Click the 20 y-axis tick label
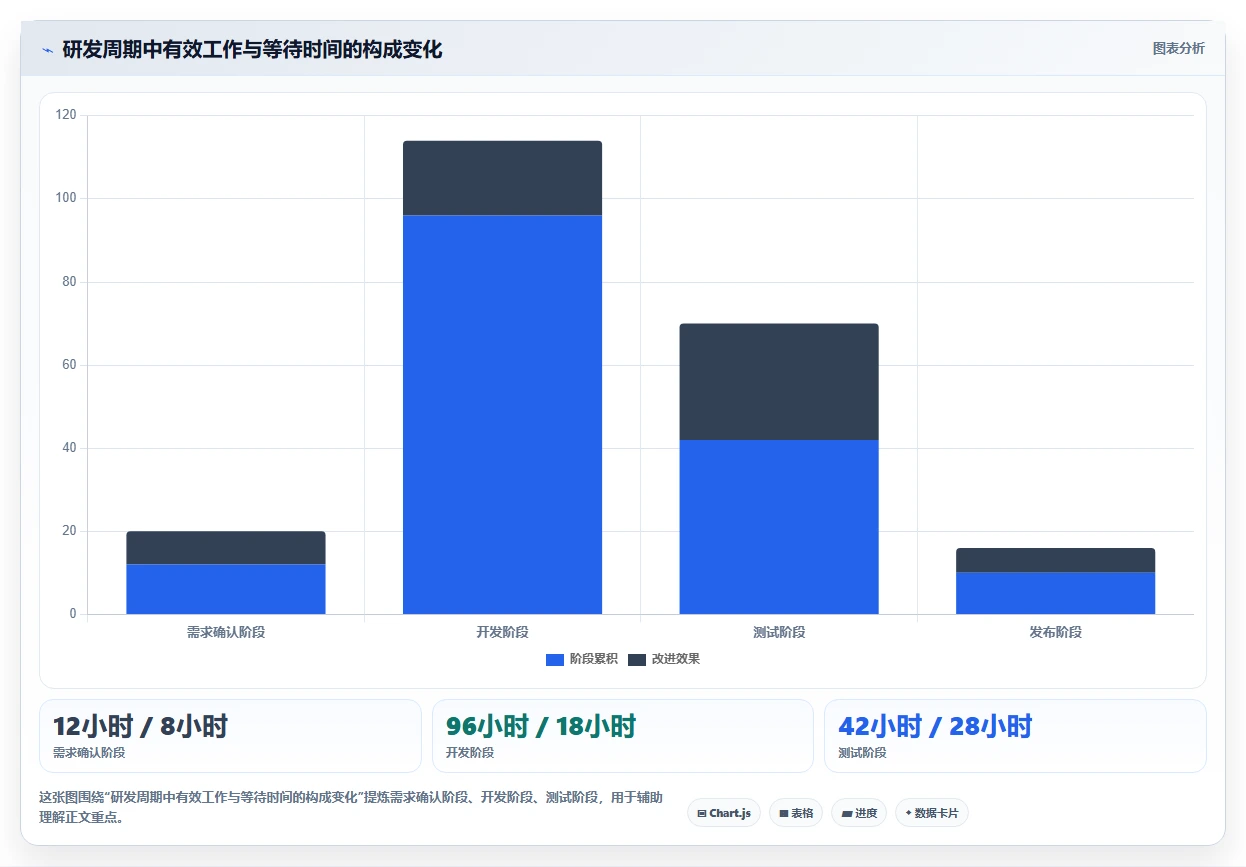Viewport: 1246px width, 867px height. 69,531
